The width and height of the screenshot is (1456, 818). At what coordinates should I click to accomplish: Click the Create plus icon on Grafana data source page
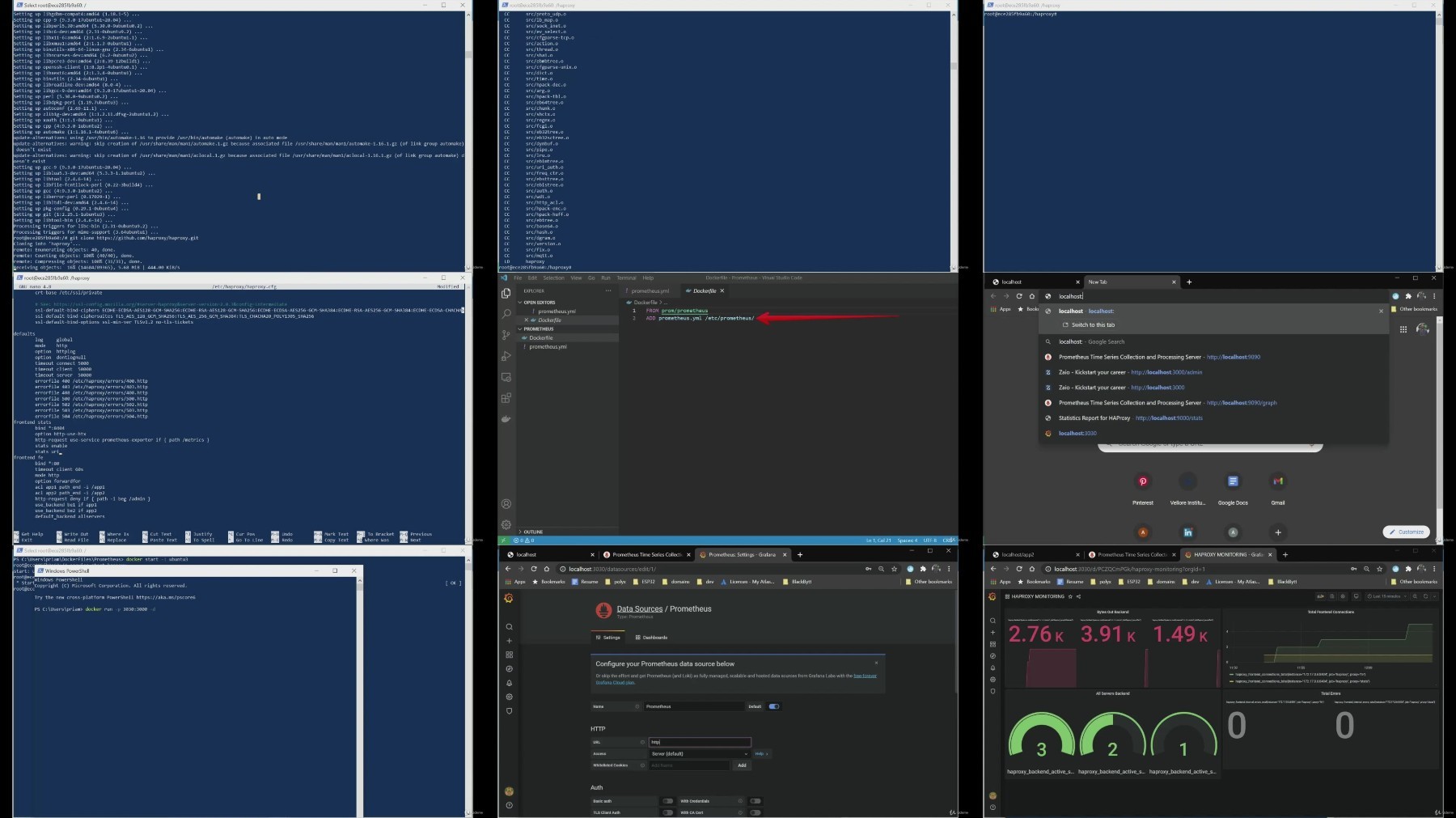coord(509,641)
